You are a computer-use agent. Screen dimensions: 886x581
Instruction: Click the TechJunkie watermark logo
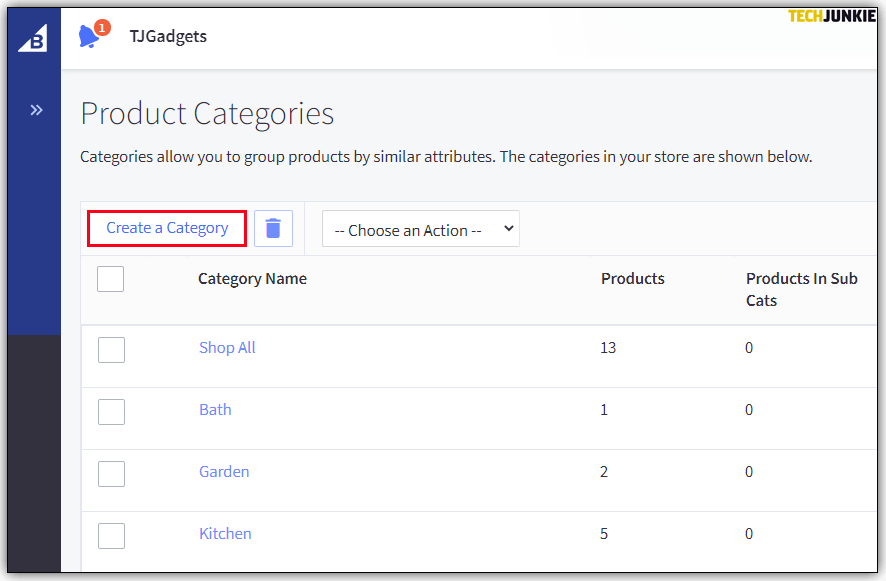point(830,16)
